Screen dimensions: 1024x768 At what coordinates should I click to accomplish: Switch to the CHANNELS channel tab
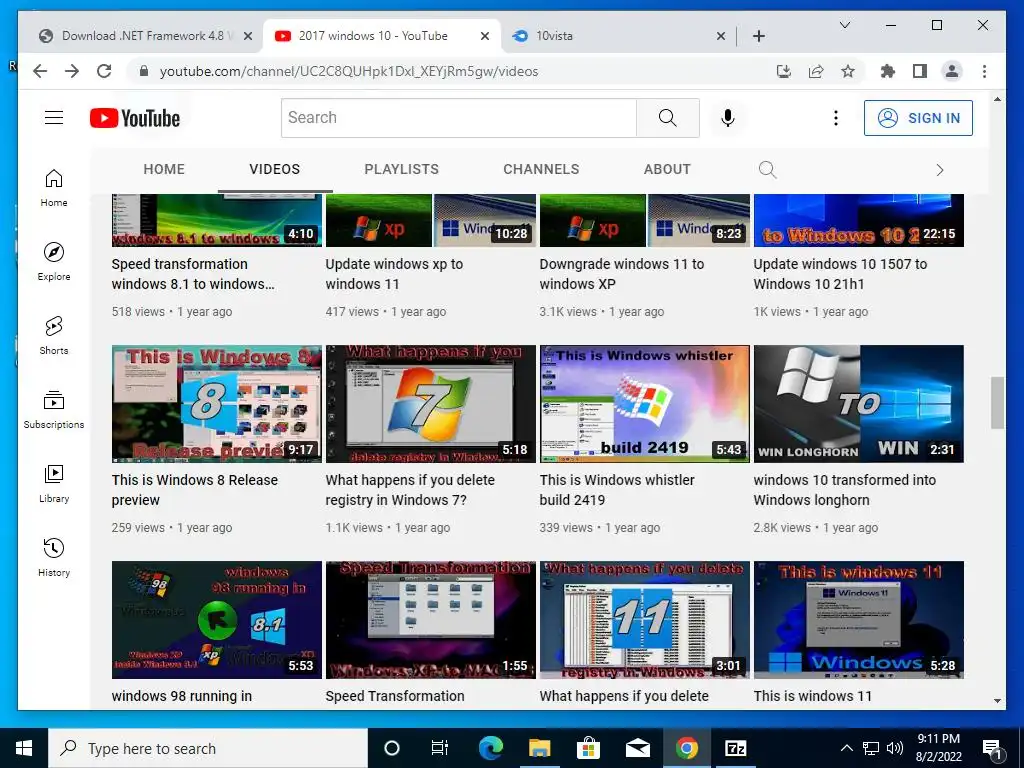541,169
